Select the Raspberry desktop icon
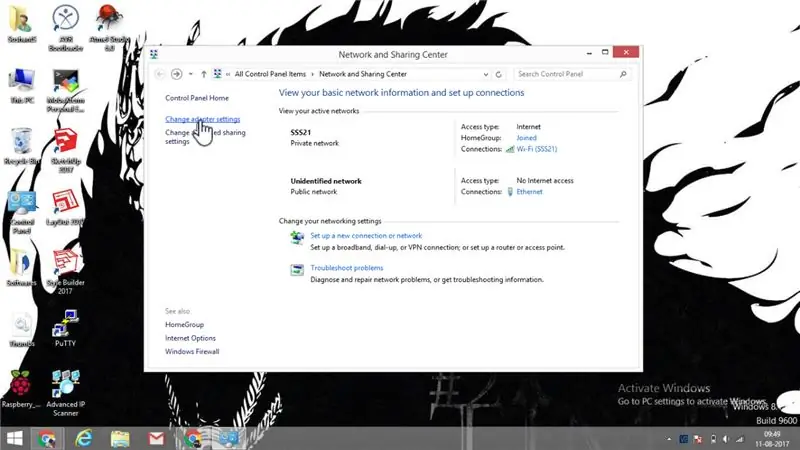Viewport: 800px width, 450px height. (x=20, y=390)
